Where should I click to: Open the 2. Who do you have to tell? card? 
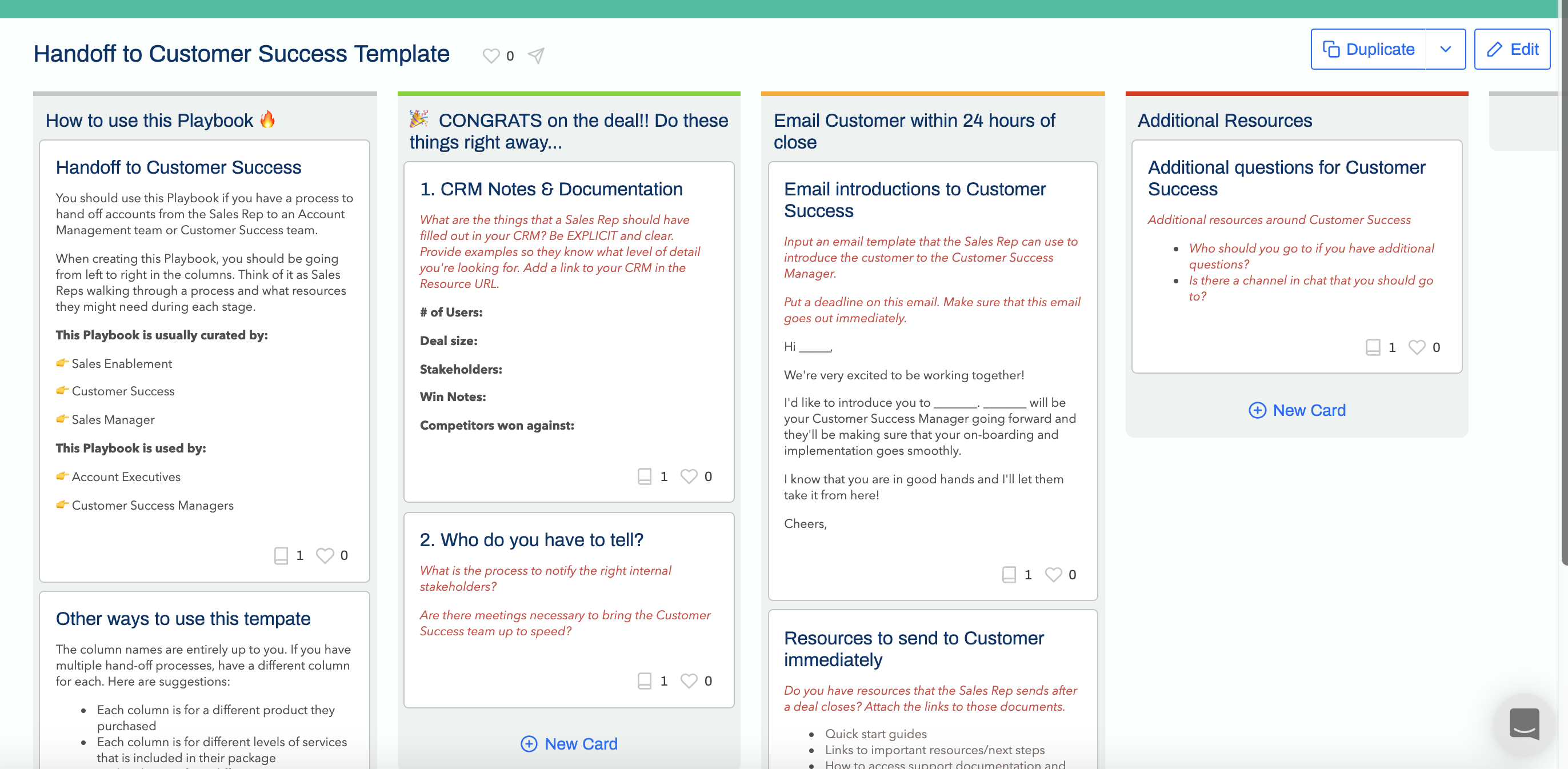pyautogui.click(x=531, y=540)
